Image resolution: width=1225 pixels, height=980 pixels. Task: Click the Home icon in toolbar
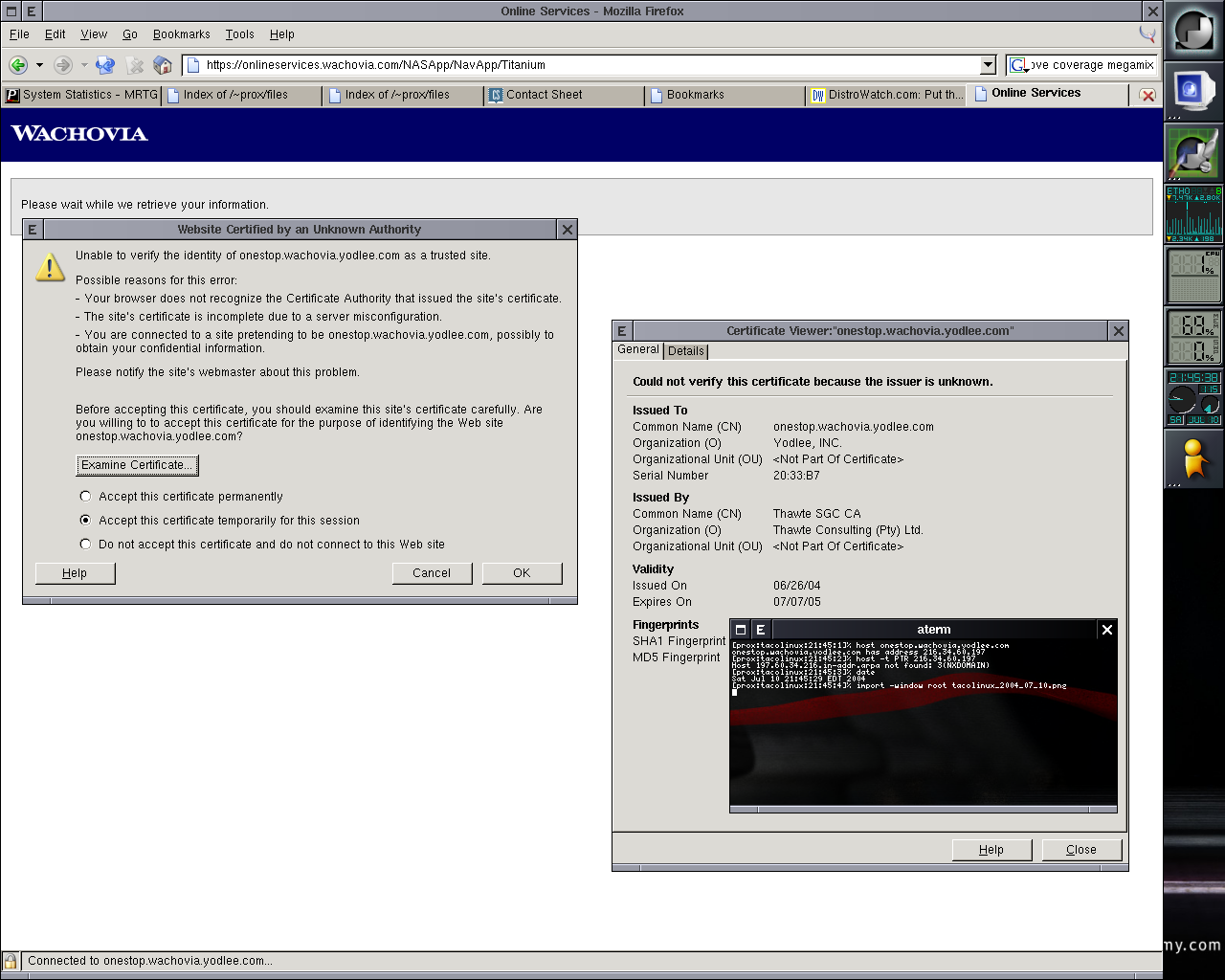pos(163,65)
